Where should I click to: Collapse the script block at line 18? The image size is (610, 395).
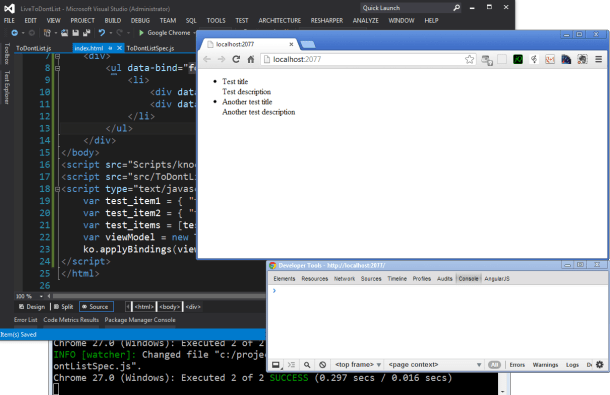tap(58, 189)
